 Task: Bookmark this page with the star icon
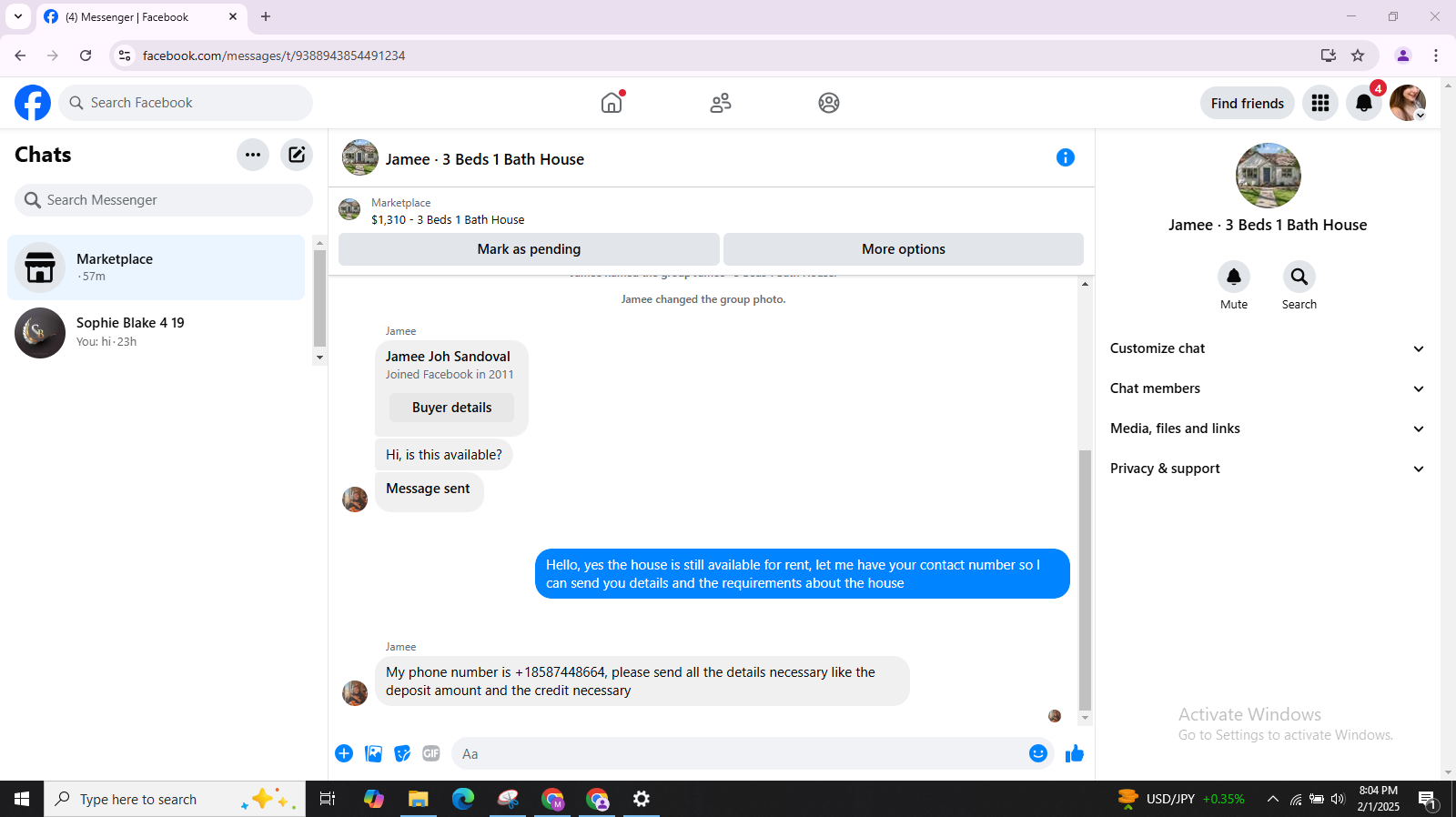pyautogui.click(x=1358, y=55)
